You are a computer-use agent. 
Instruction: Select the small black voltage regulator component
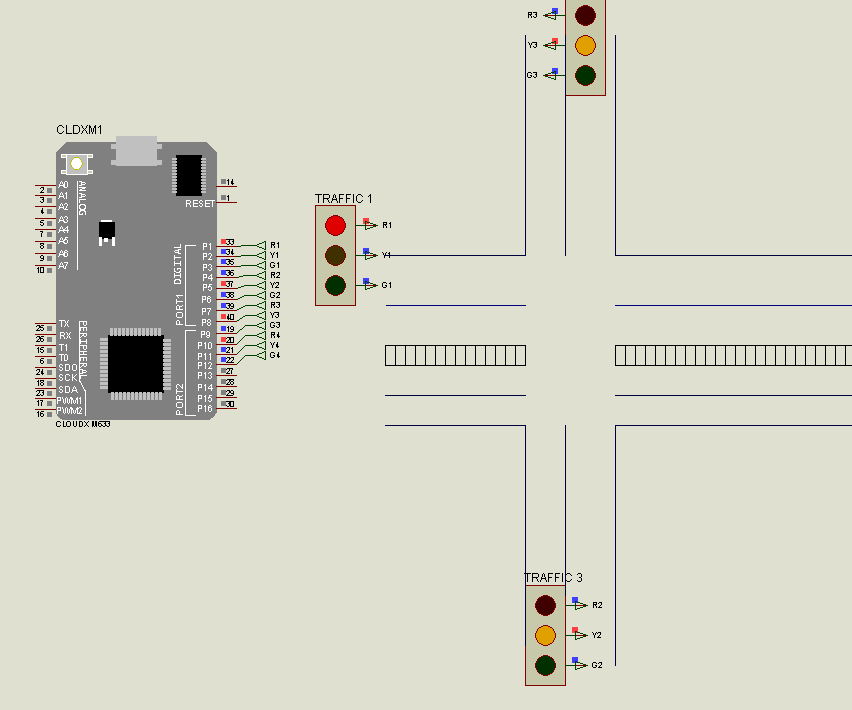point(106,233)
